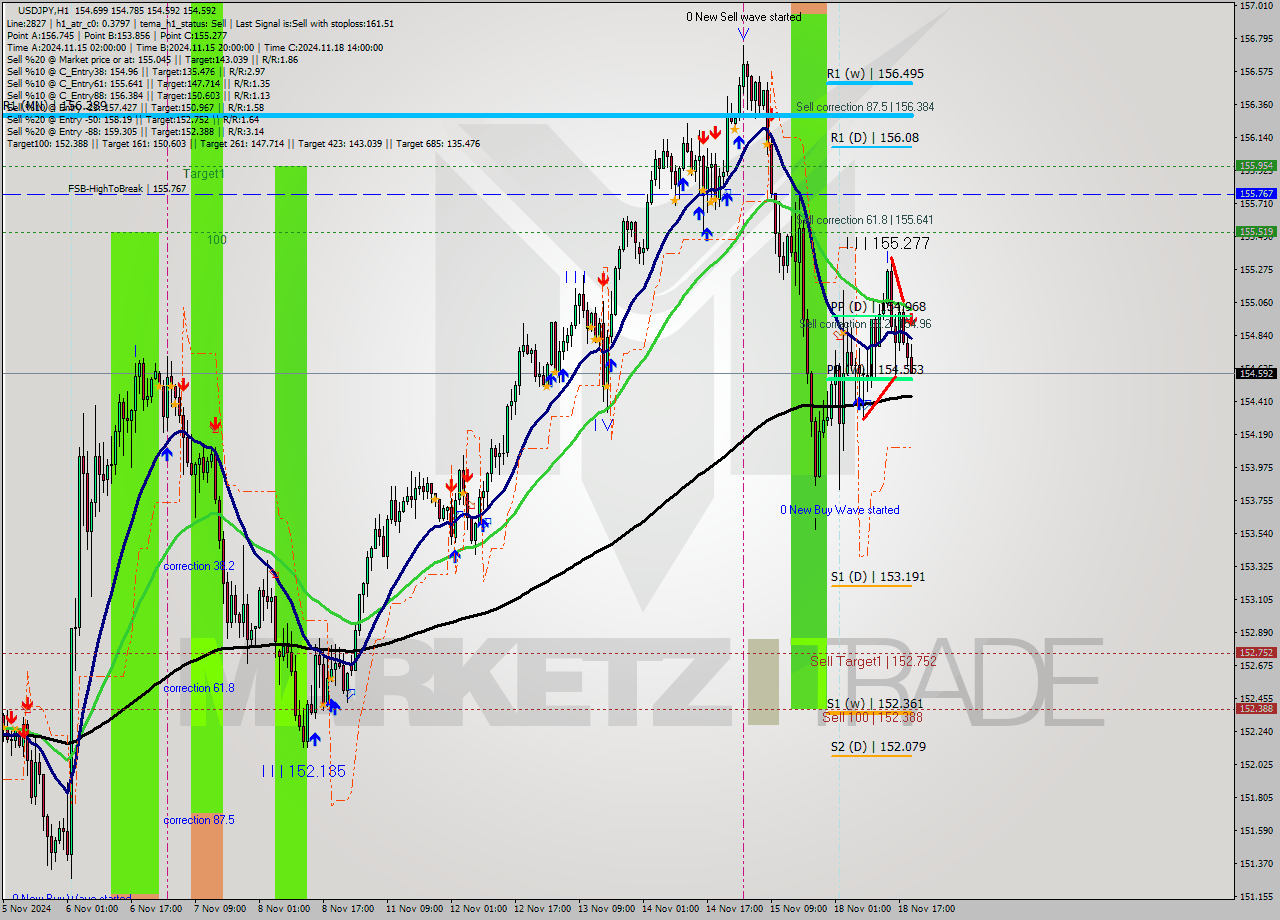
Task: Select the green 155.519 price axis tag
Action: [x=1256, y=232]
